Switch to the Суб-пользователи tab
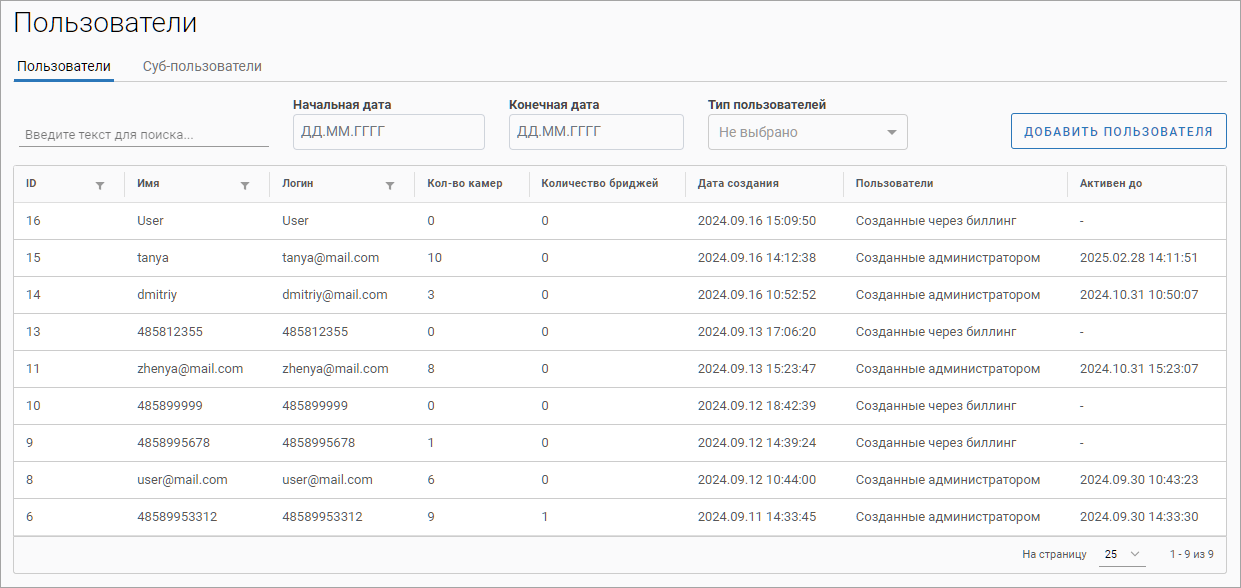Screen dimensions: 1241x588 coord(202,66)
